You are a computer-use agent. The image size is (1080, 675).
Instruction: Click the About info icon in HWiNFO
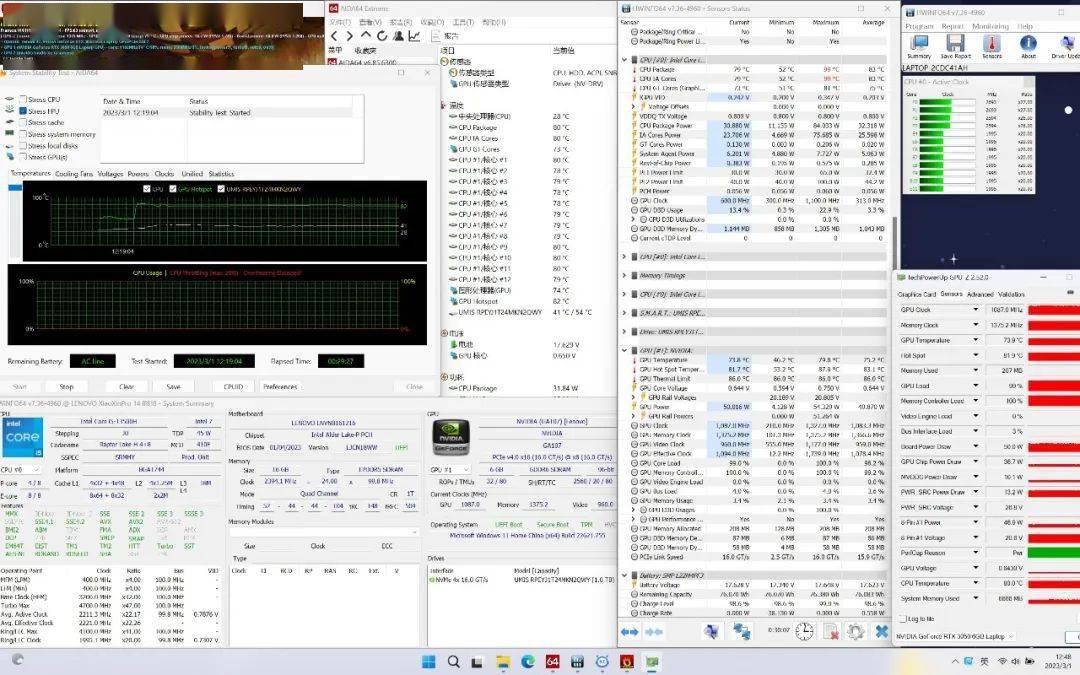tap(1028, 43)
